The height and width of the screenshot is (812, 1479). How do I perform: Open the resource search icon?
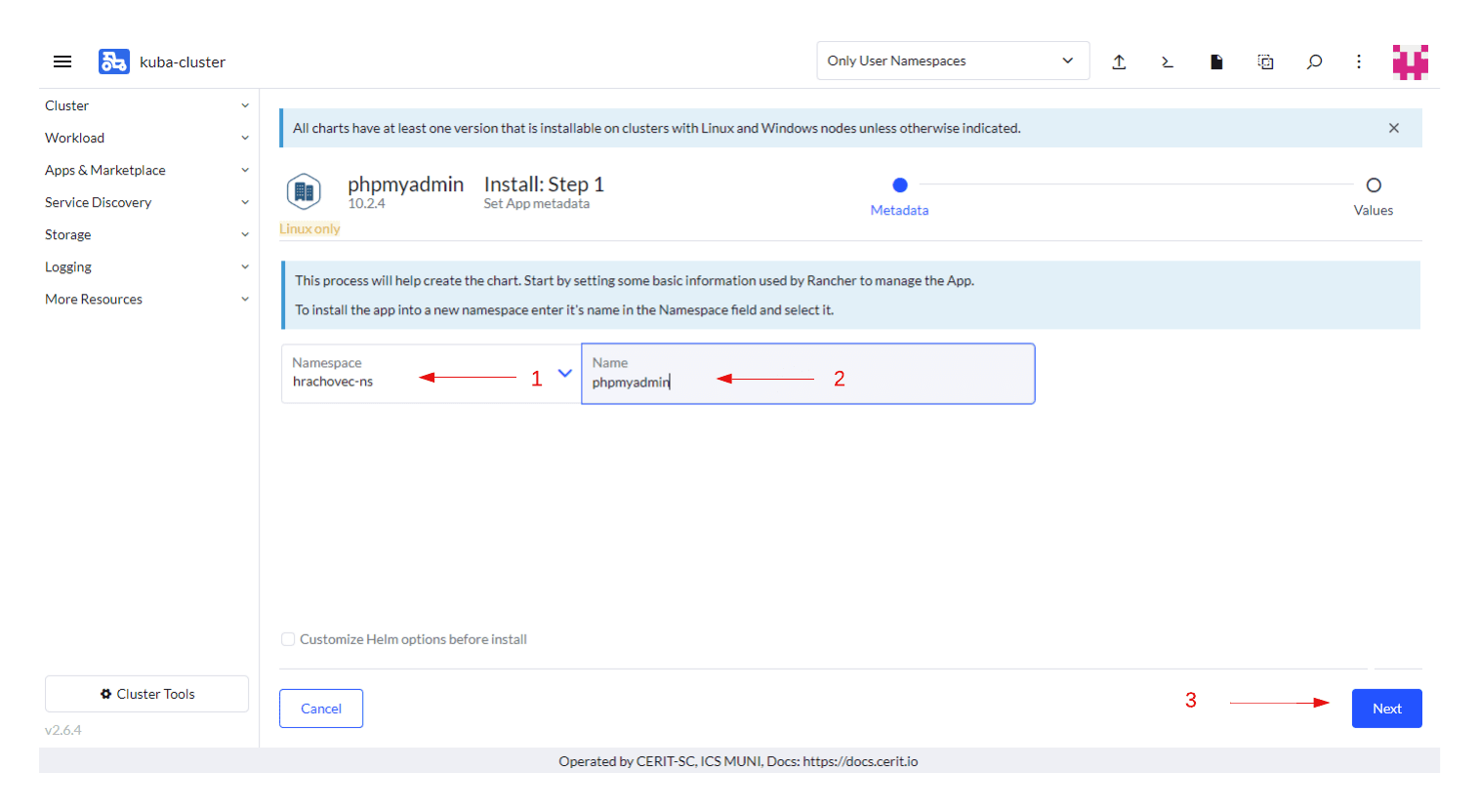(1314, 61)
